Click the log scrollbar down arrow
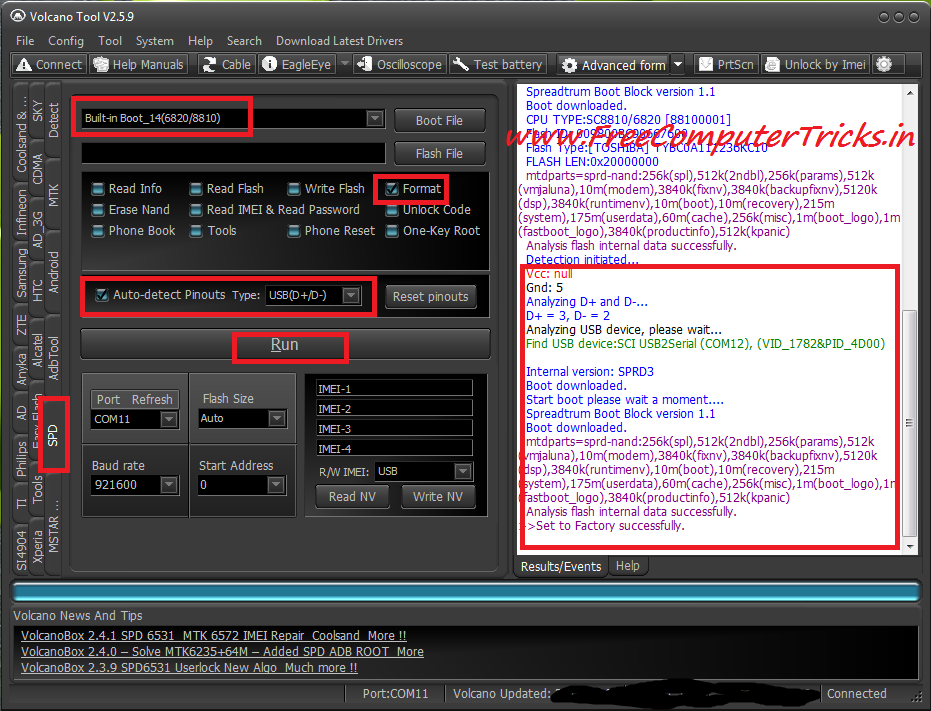 click(910, 546)
